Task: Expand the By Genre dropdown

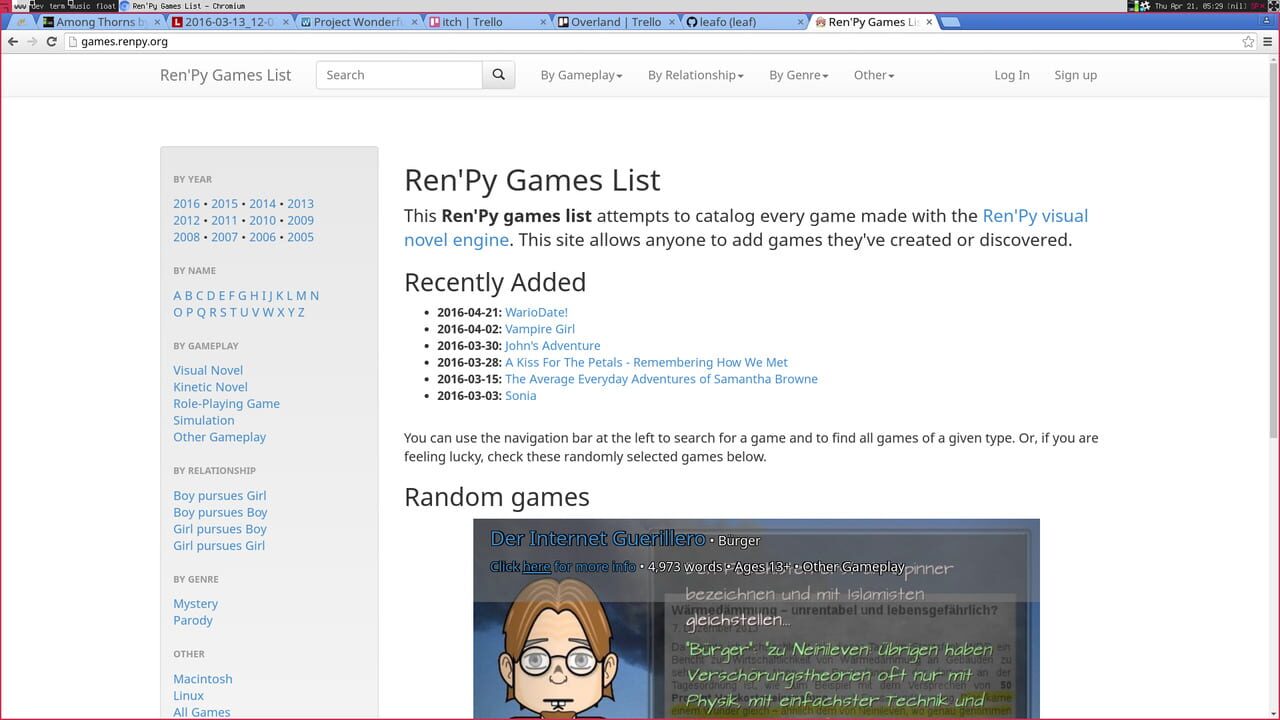Action: coord(798,75)
